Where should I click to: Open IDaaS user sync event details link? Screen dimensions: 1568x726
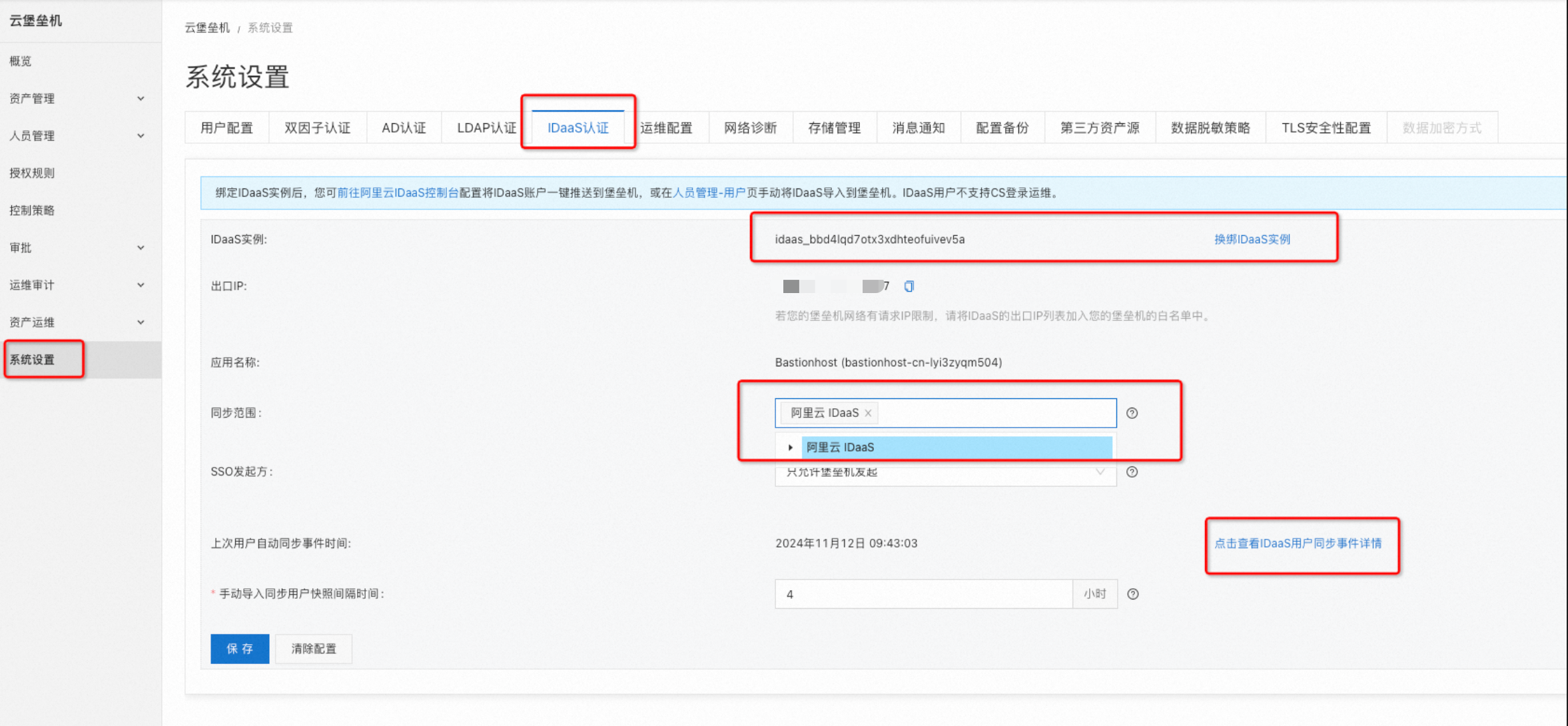(1298, 544)
